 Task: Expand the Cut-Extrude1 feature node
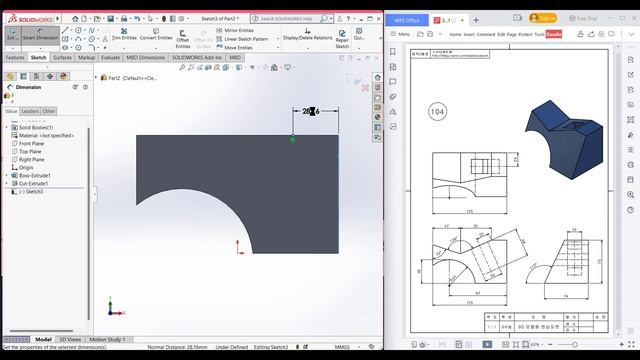(7, 184)
